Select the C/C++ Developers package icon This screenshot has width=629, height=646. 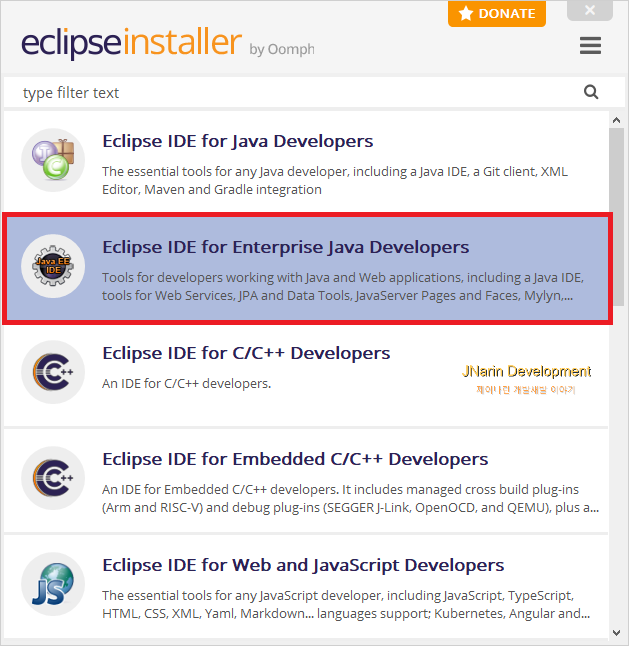[53, 372]
